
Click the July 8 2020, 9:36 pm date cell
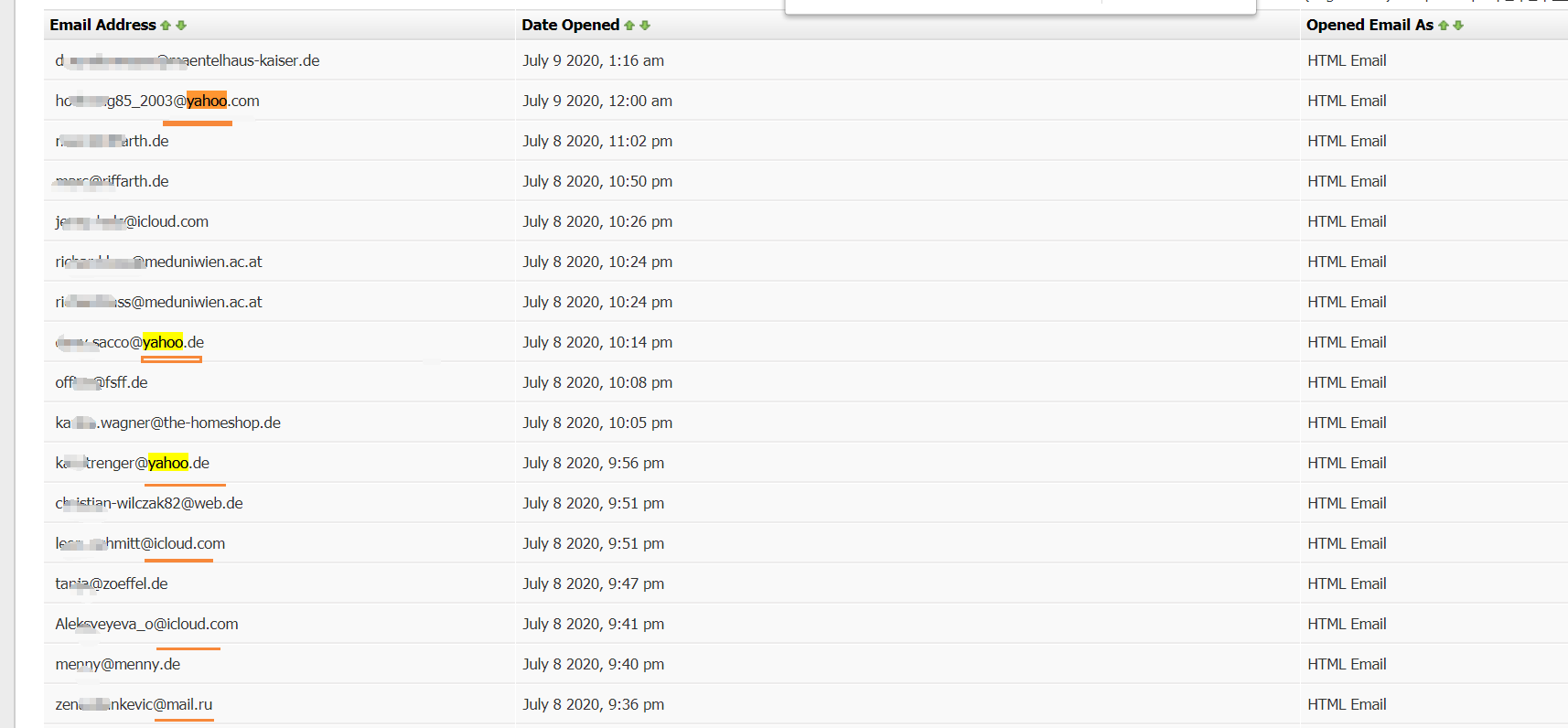(593, 705)
